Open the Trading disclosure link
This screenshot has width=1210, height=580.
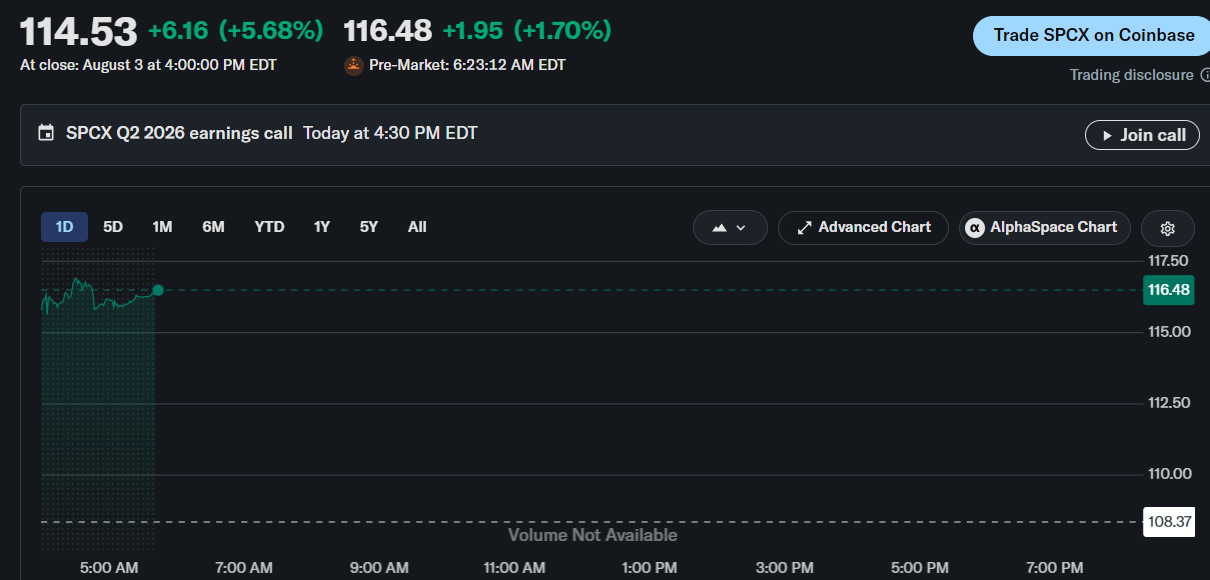[x=1131, y=75]
